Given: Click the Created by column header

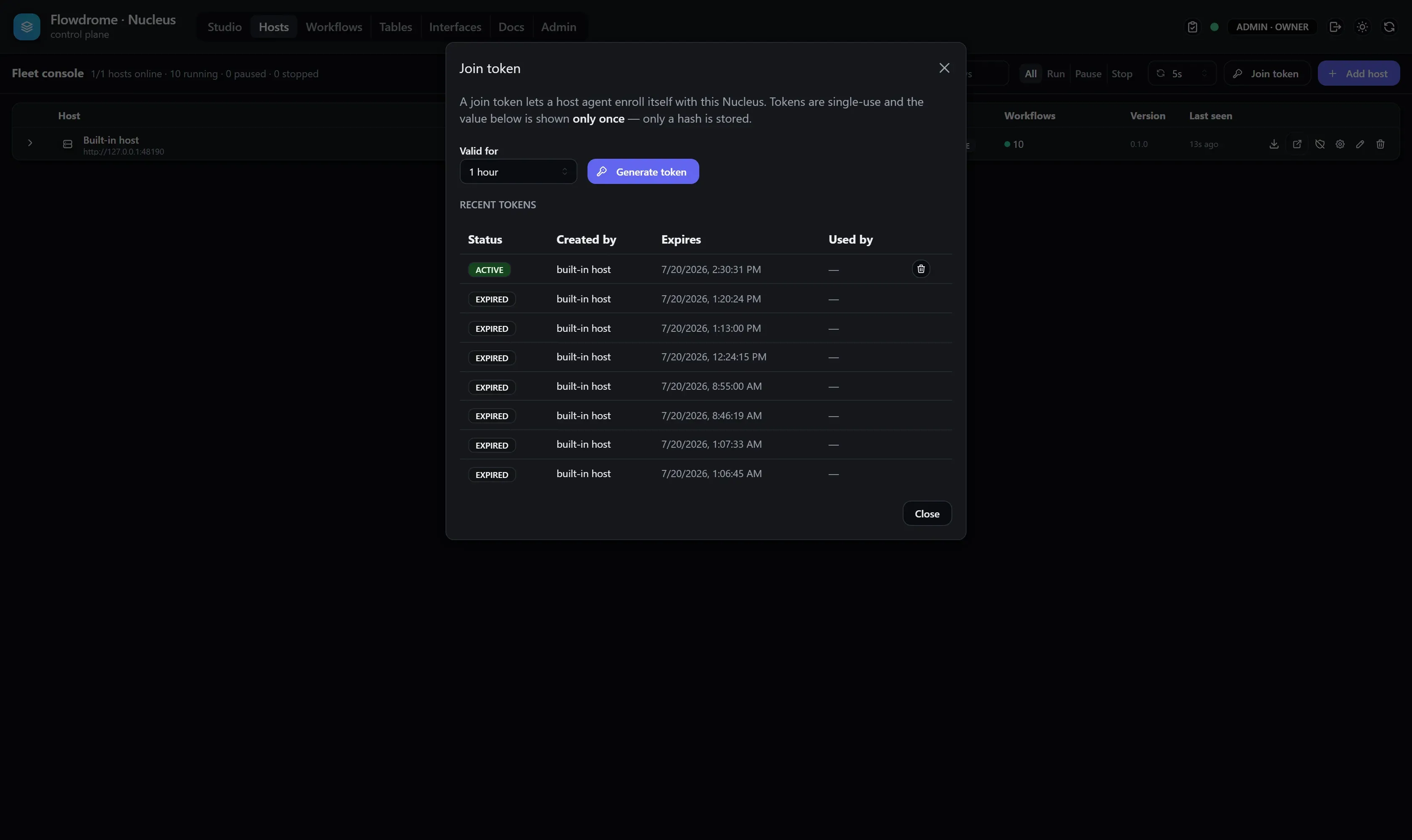Looking at the screenshot, I should point(586,239).
